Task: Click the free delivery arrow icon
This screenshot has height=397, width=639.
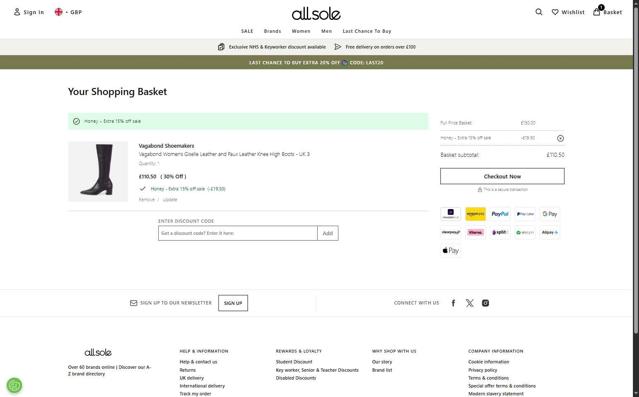Action: (337, 47)
